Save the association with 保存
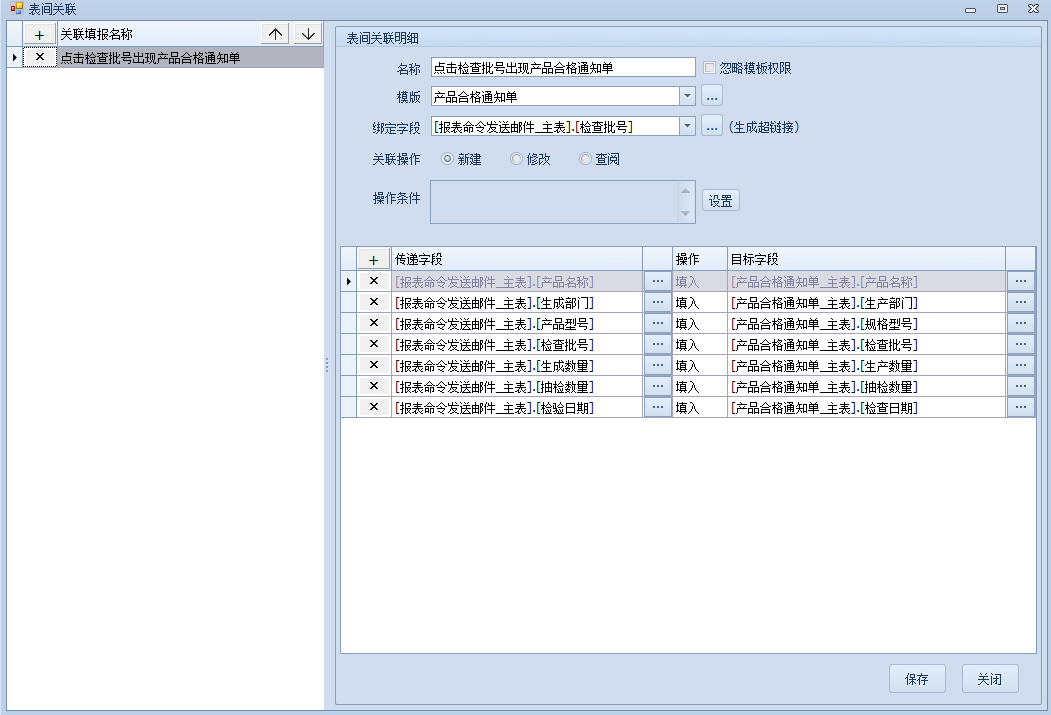1051x715 pixels. tap(916, 679)
